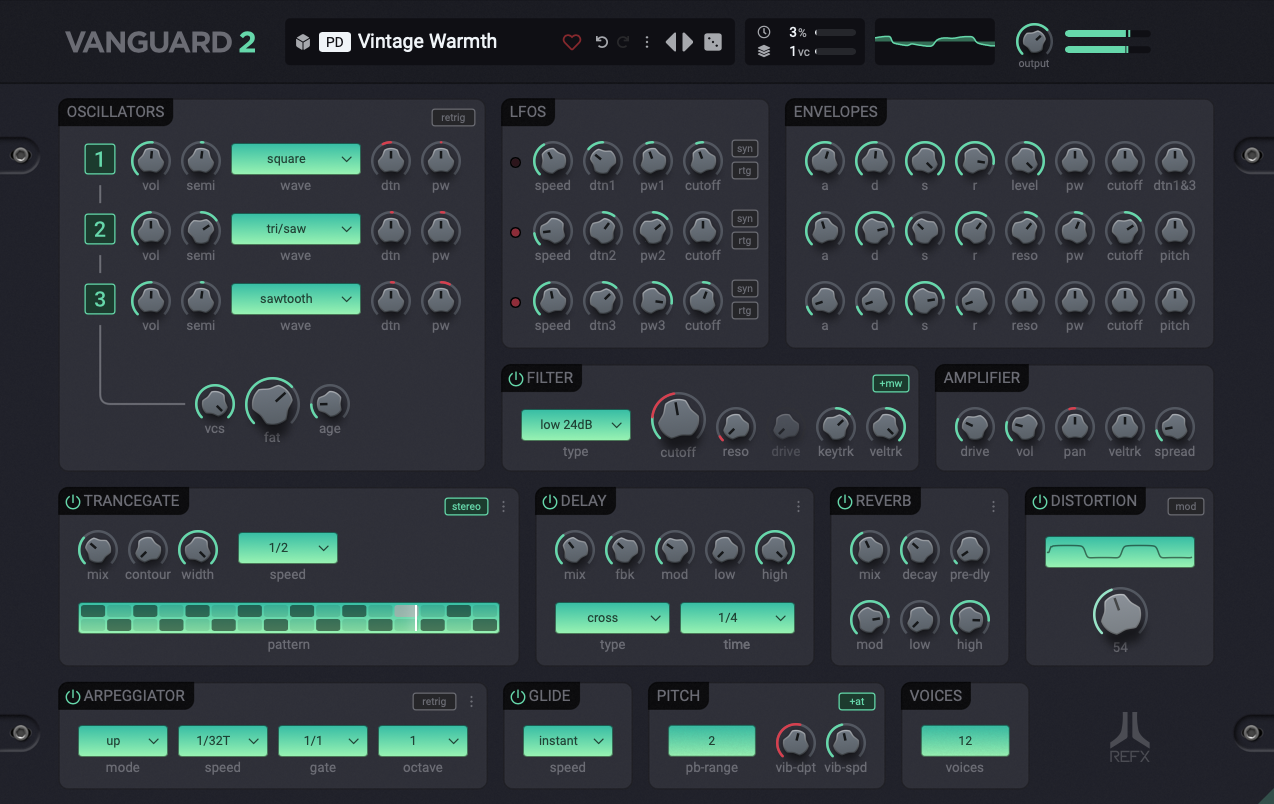Click the vcs knob
The width and height of the screenshot is (1274, 804).
point(214,403)
